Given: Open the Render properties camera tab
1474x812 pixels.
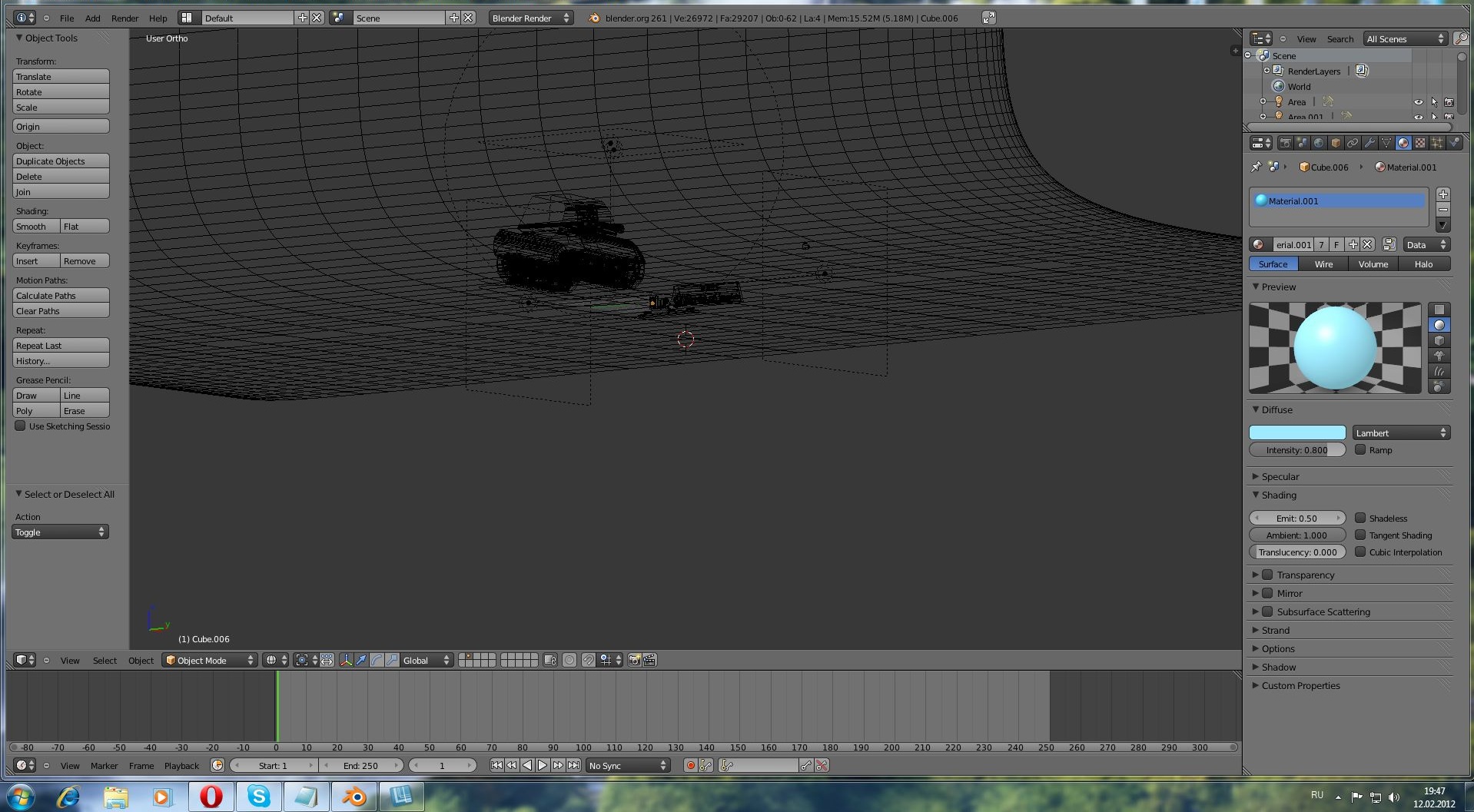Looking at the screenshot, I should 1285,143.
